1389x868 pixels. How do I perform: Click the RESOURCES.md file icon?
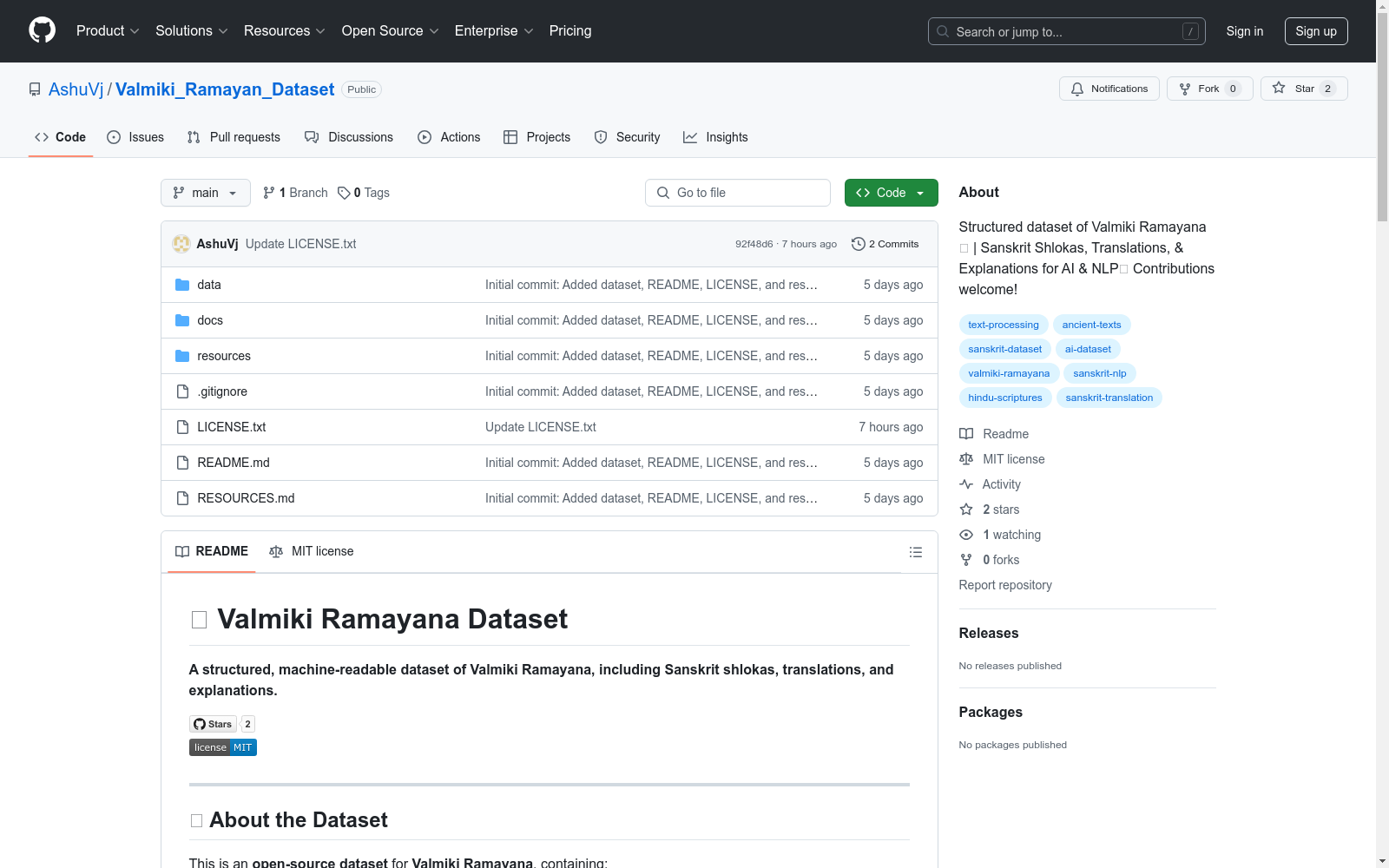click(182, 498)
